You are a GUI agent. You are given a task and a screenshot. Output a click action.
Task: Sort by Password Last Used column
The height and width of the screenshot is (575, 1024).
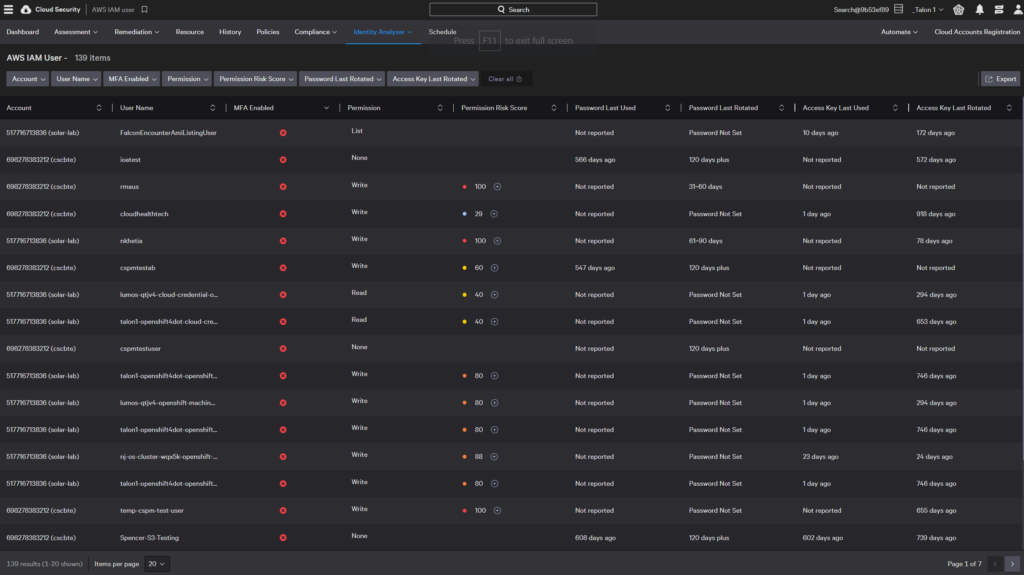(x=667, y=108)
